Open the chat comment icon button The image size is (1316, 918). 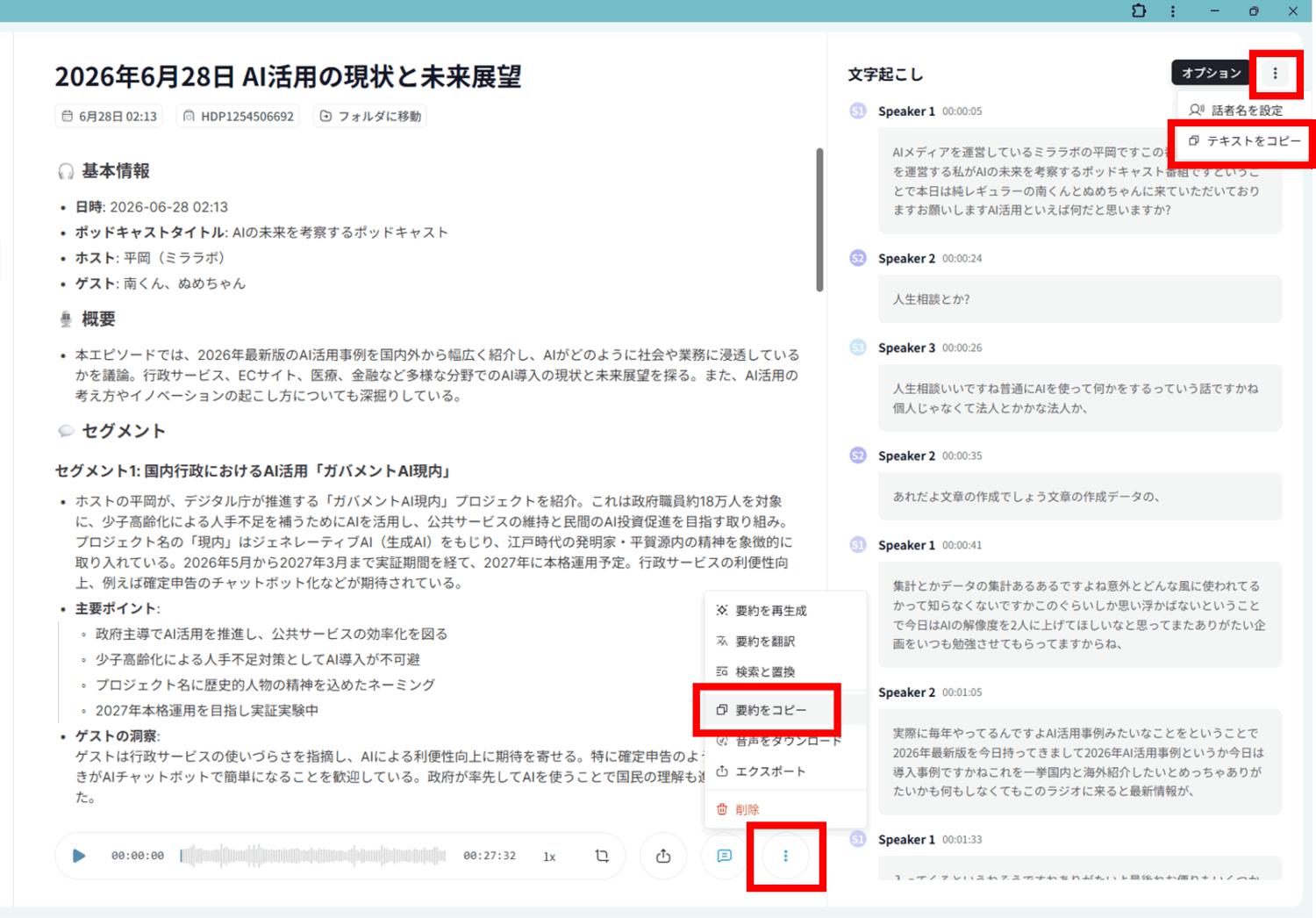[724, 856]
